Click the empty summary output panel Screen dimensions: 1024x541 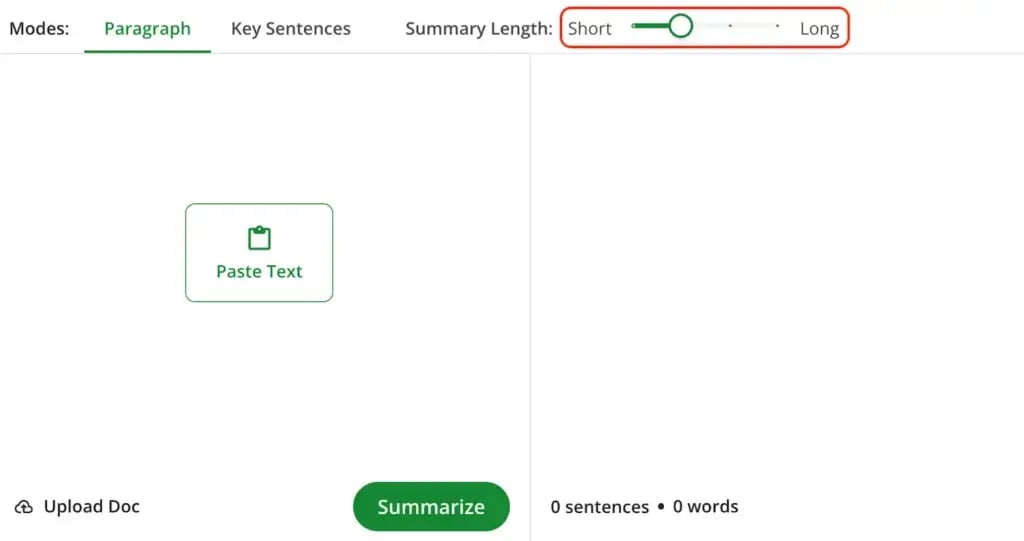click(776, 260)
